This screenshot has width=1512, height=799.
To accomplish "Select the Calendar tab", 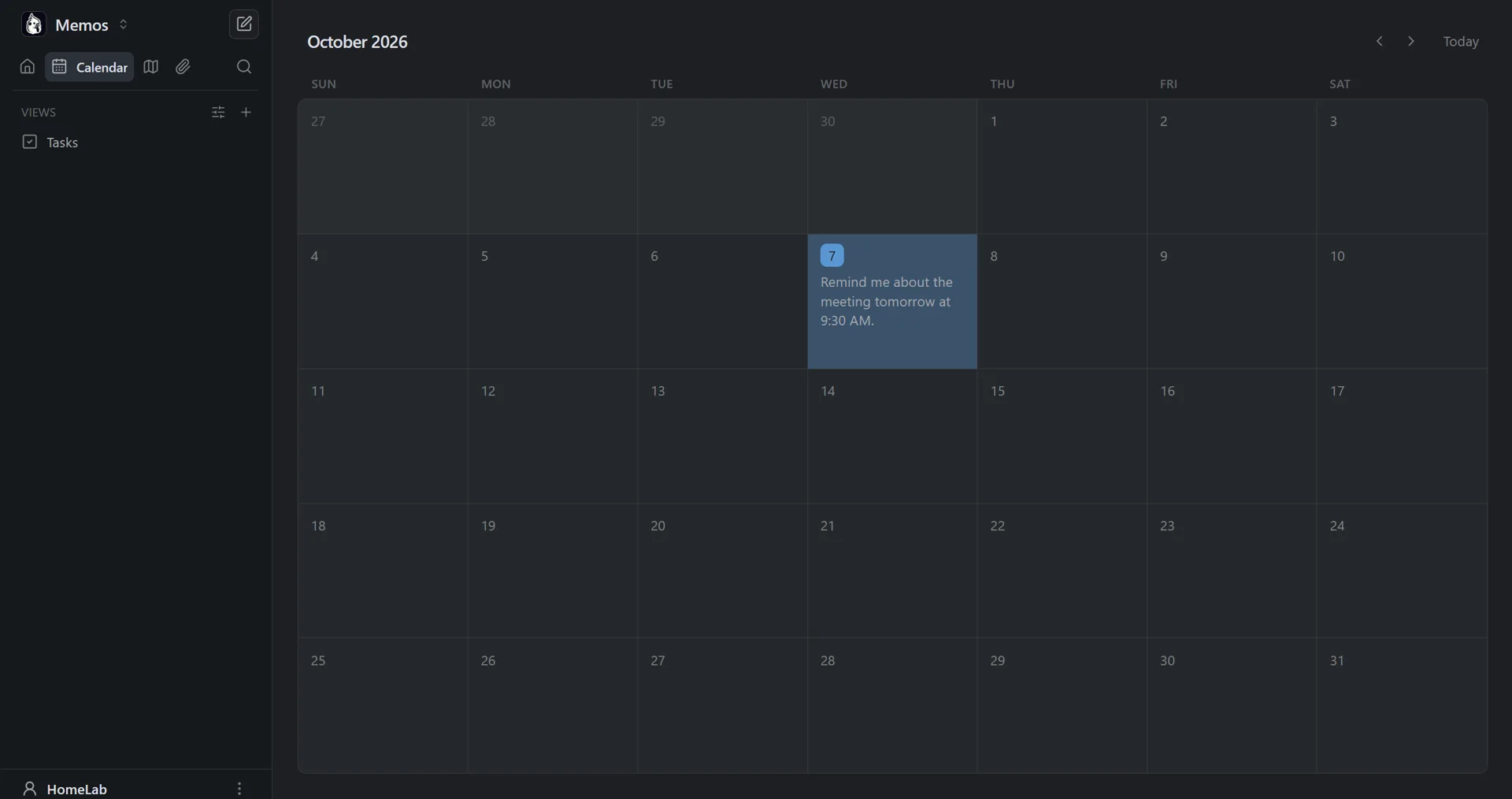I will [89, 67].
